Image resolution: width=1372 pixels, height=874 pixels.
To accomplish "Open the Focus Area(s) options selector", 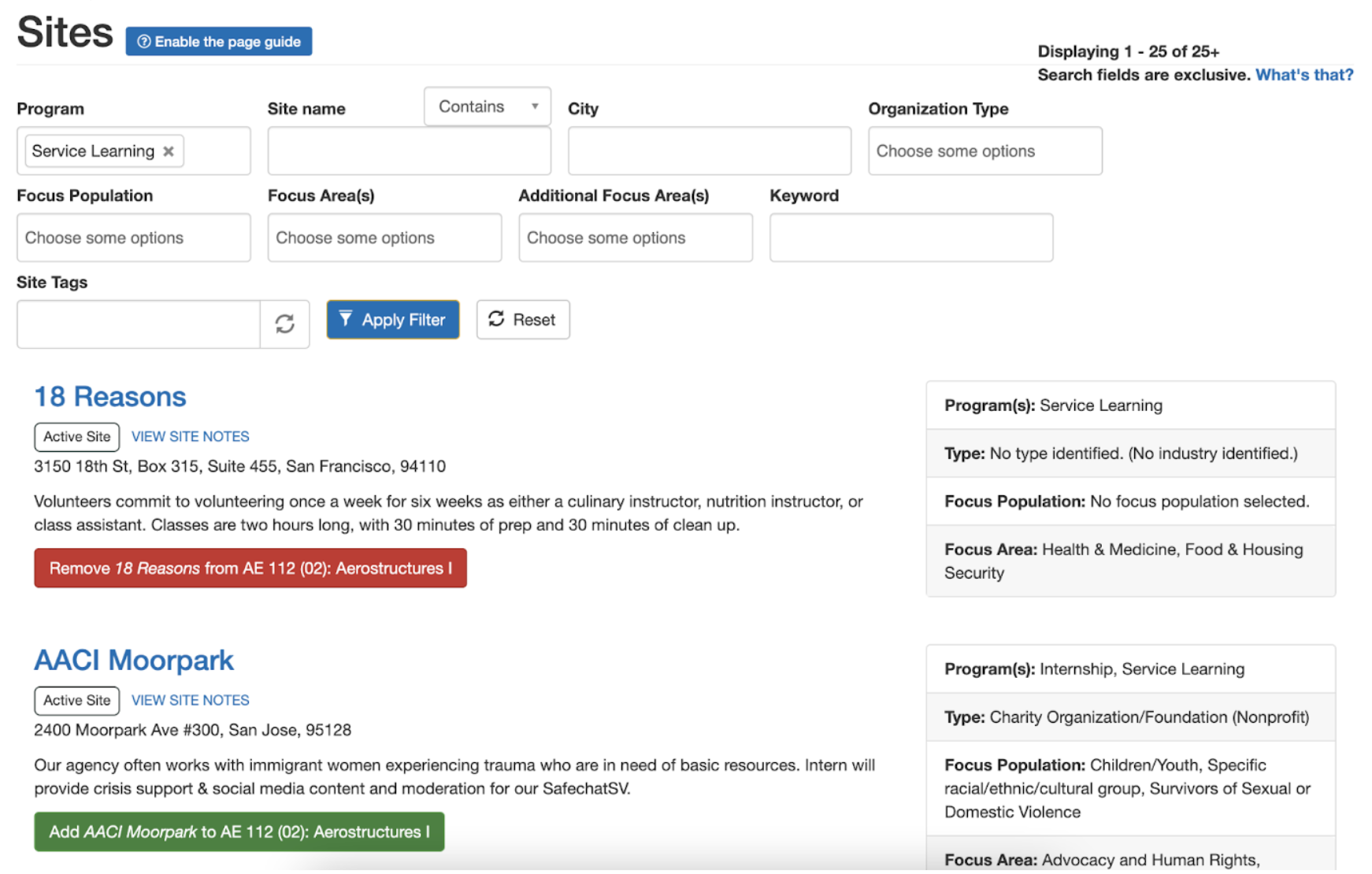I will point(384,237).
